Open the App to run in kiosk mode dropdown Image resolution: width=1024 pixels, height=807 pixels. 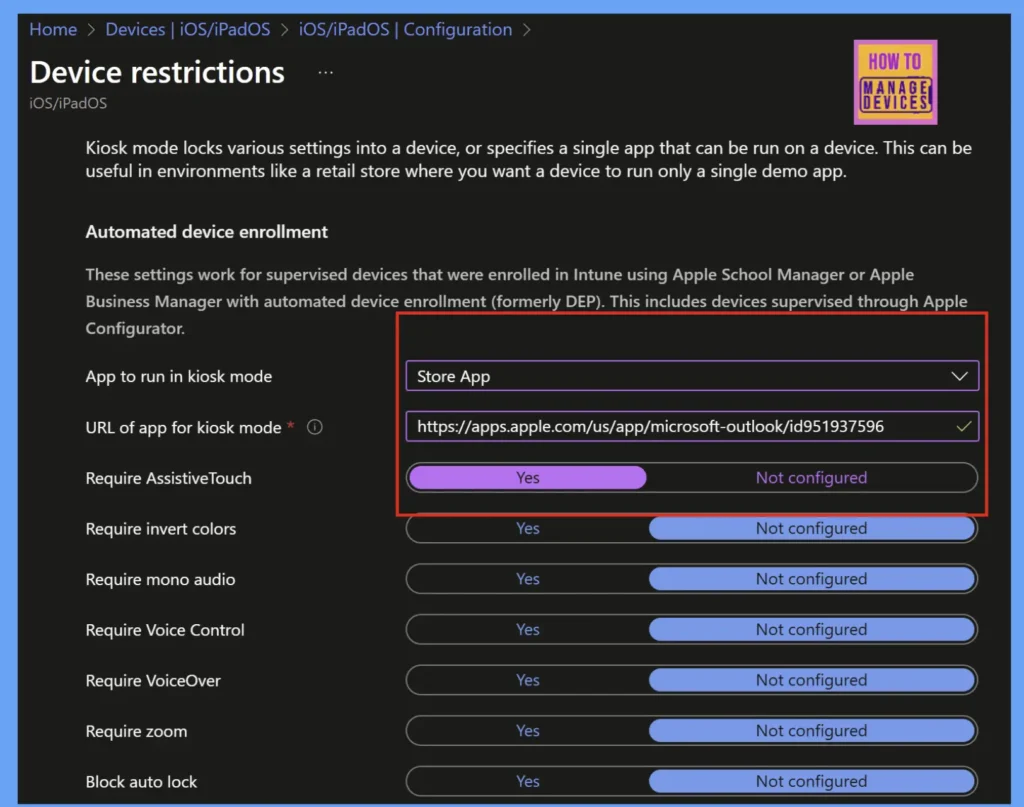[692, 376]
